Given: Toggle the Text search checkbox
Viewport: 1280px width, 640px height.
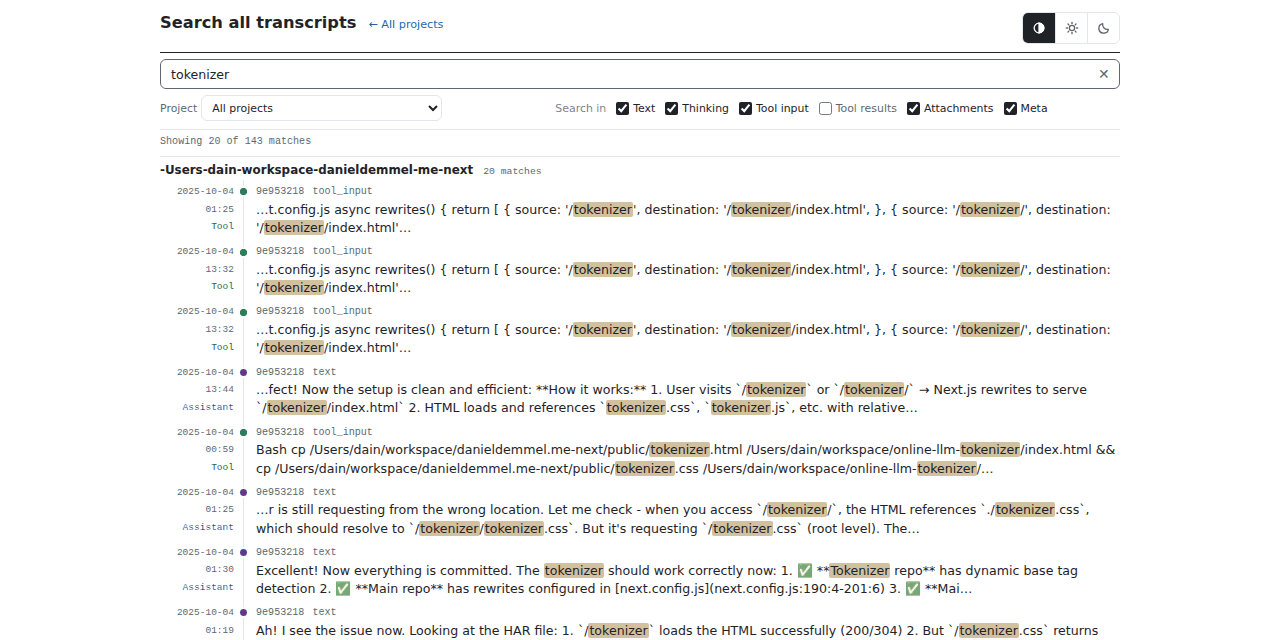Looking at the screenshot, I should click(x=622, y=108).
